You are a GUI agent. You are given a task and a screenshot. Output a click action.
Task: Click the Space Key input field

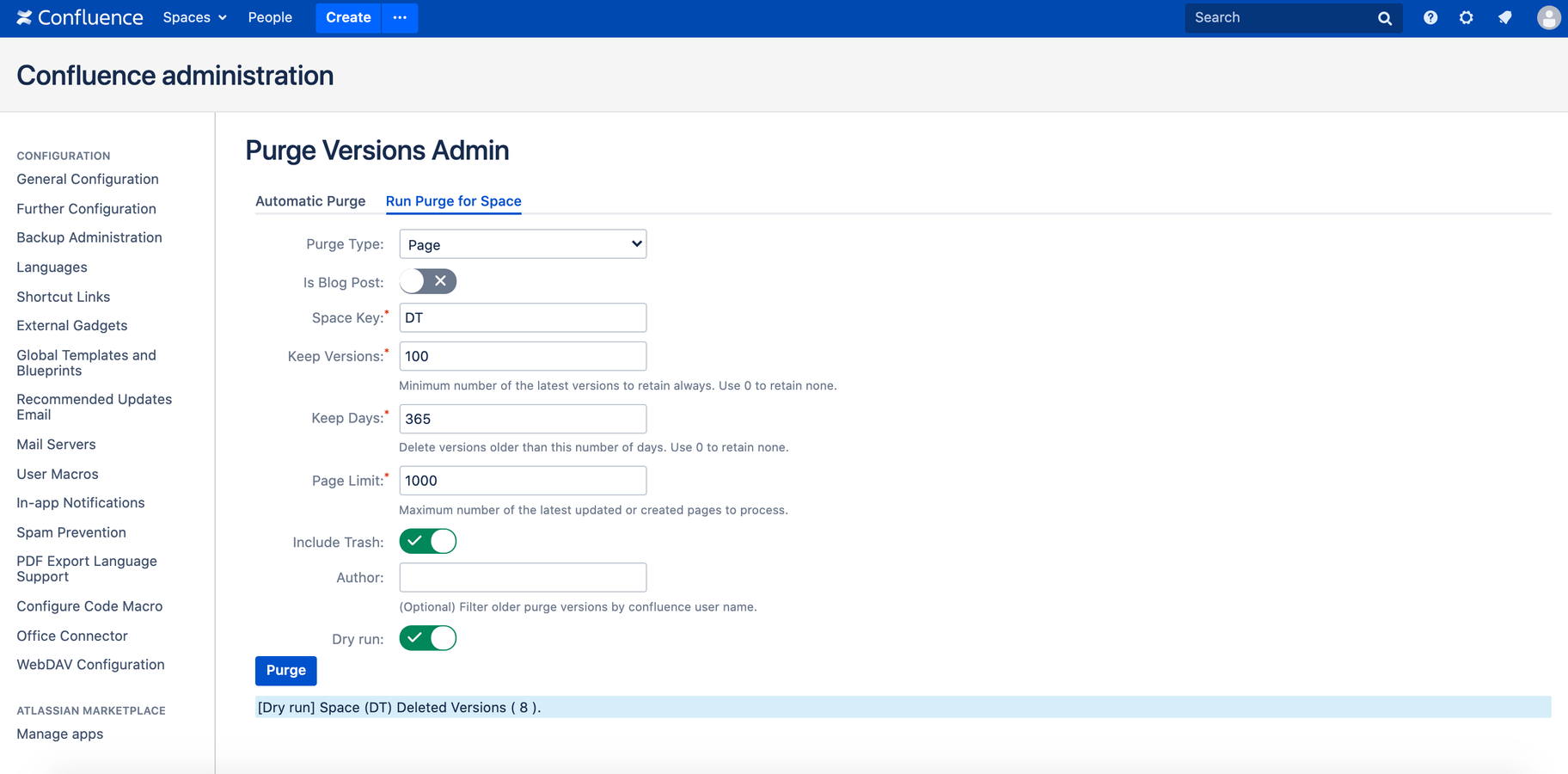pyautogui.click(x=523, y=317)
